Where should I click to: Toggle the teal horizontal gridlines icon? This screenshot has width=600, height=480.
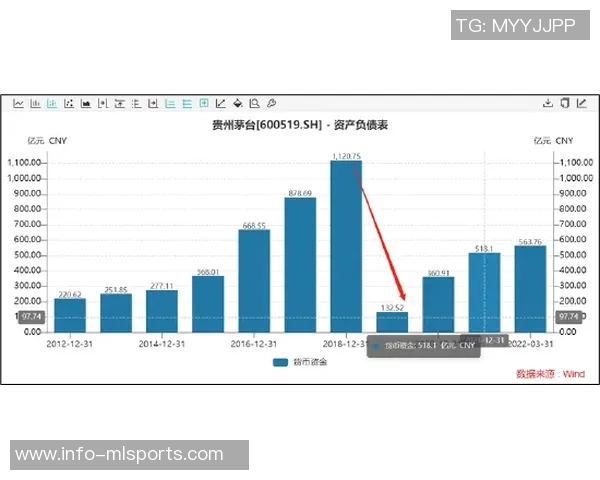pos(187,103)
